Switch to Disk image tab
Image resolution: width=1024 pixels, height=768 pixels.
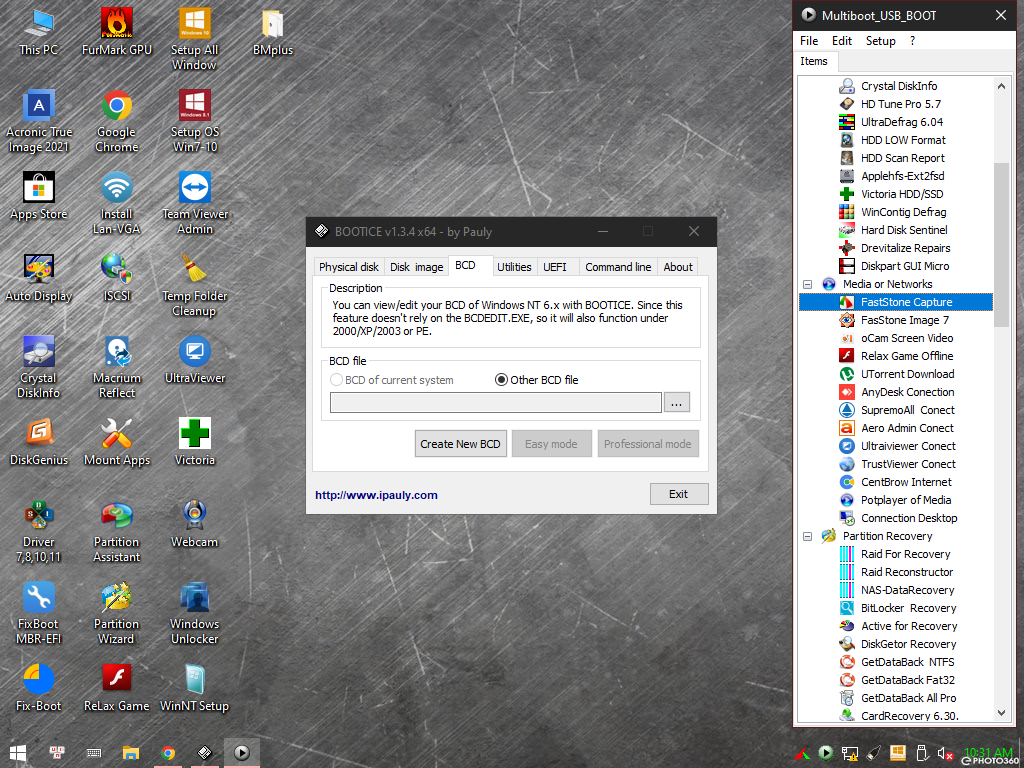(x=417, y=266)
